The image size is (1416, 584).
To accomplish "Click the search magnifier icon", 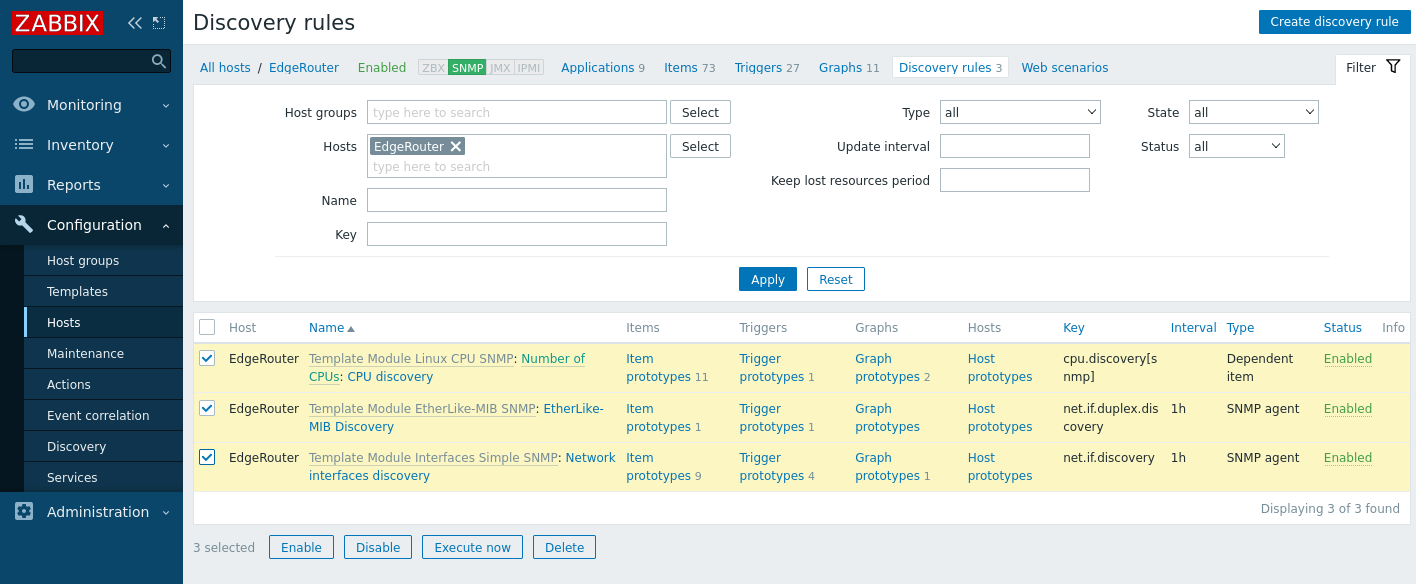I will point(158,61).
